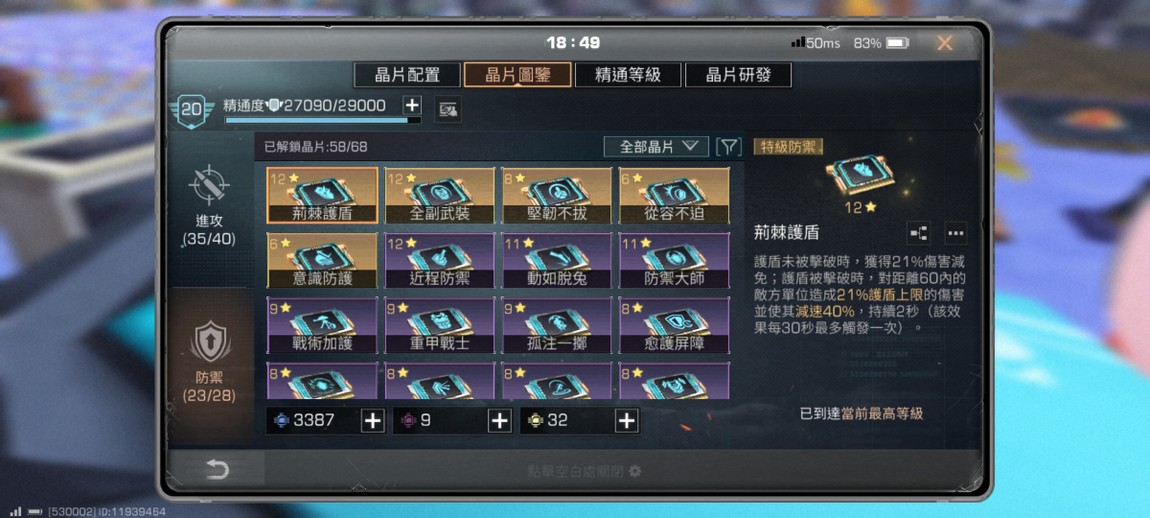Open the icon button beside mastery bar

[447, 110]
